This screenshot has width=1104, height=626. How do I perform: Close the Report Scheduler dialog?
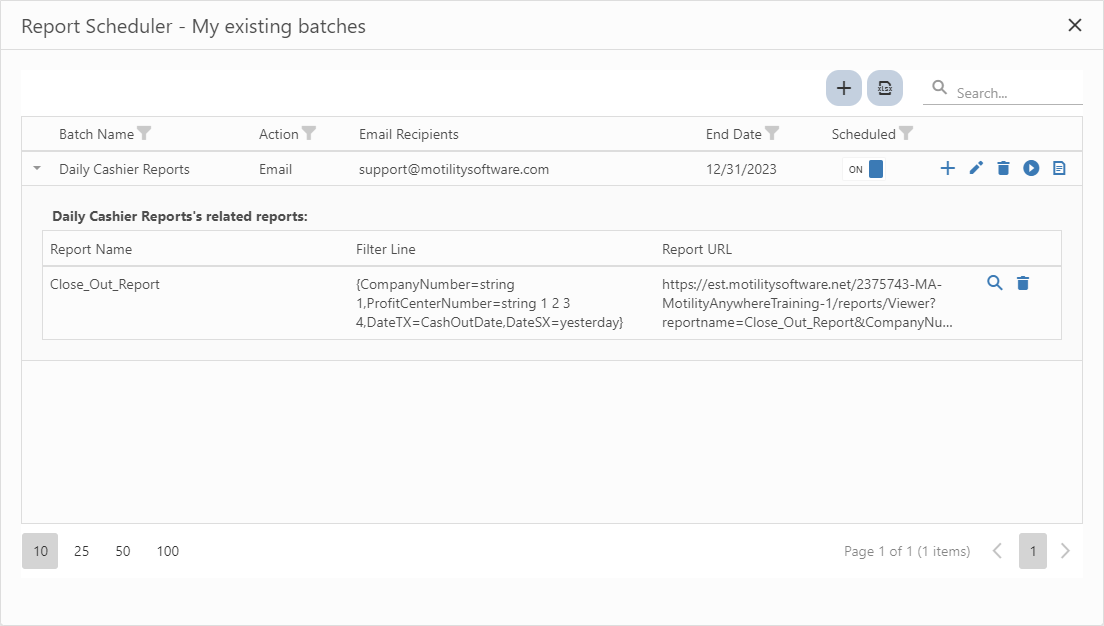pos(1074,25)
